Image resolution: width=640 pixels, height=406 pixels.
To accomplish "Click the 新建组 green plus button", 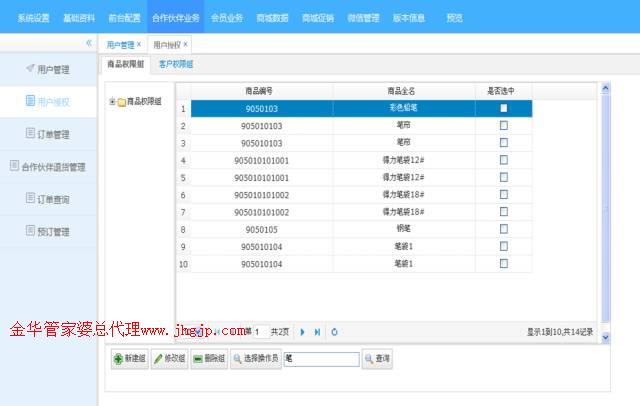I will (x=130, y=359).
